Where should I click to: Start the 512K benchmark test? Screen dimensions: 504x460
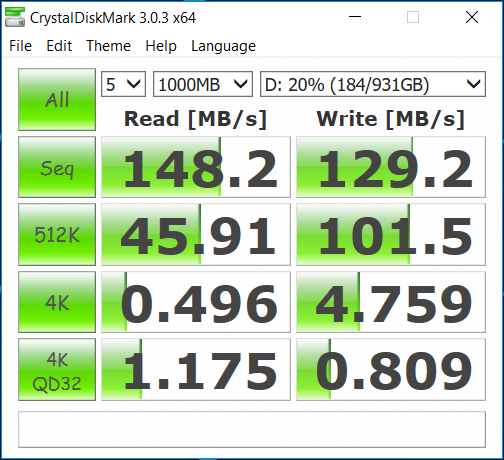[57, 234]
